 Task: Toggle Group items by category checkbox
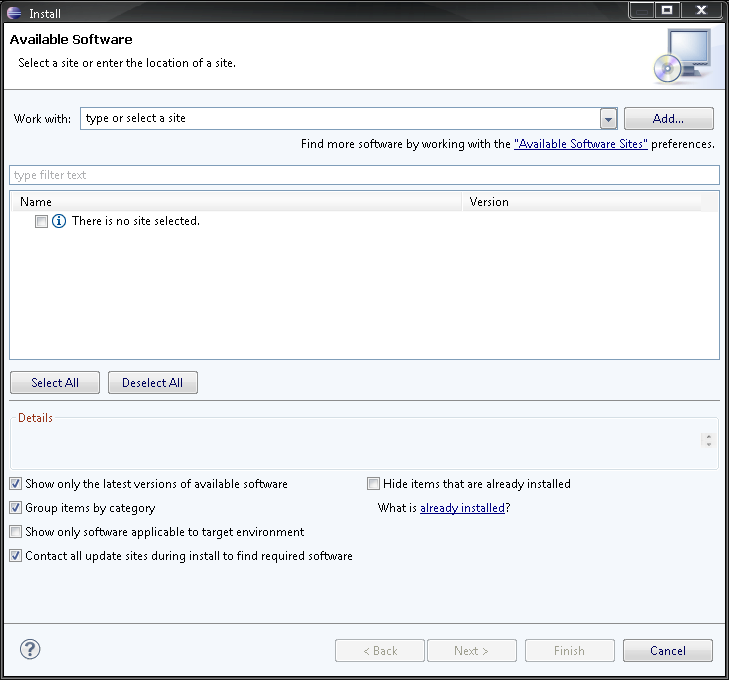[x=15, y=508]
